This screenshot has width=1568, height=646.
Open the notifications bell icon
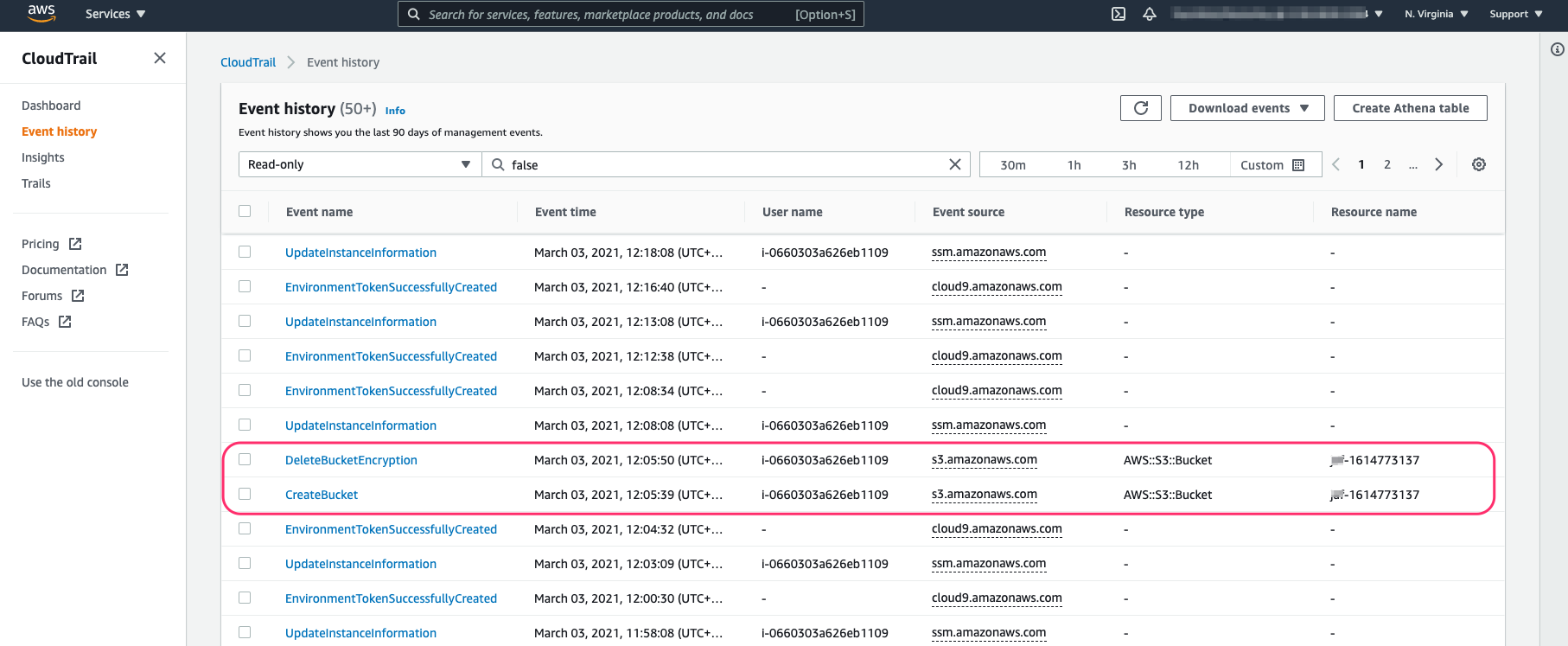click(x=1150, y=14)
